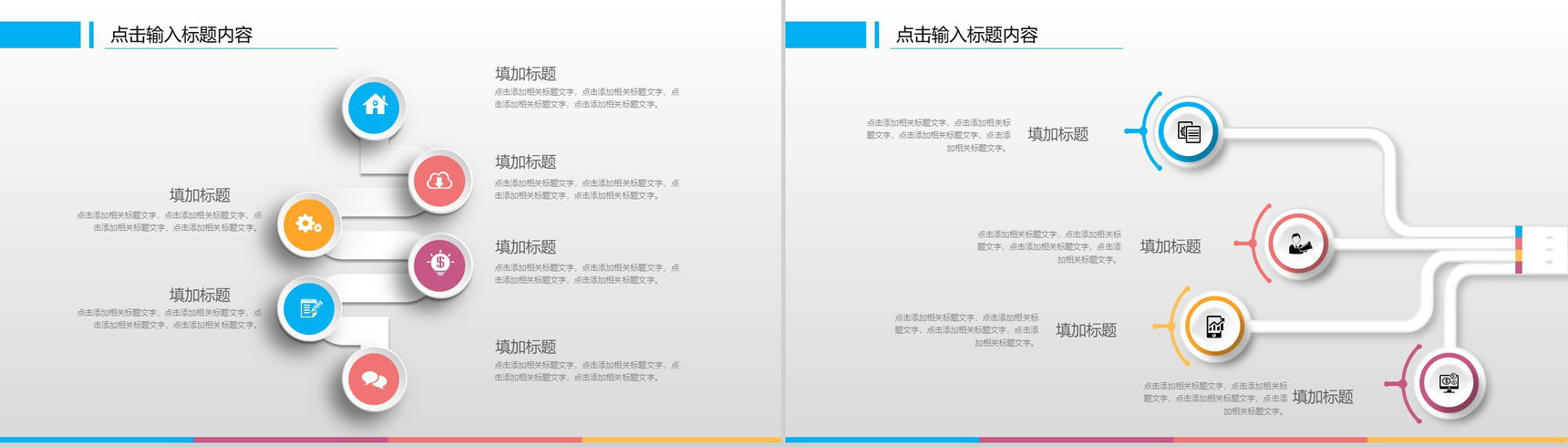This screenshot has height=447, width=1568.
Task: Select the magenta-ringed monitor eye icon
Action: tap(1449, 382)
